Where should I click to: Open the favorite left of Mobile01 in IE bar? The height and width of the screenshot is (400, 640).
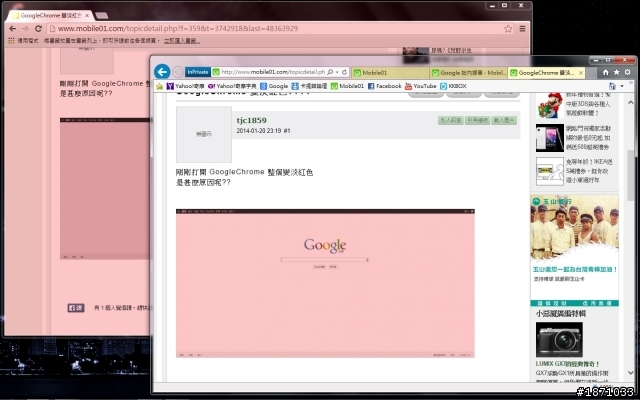click(309, 86)
